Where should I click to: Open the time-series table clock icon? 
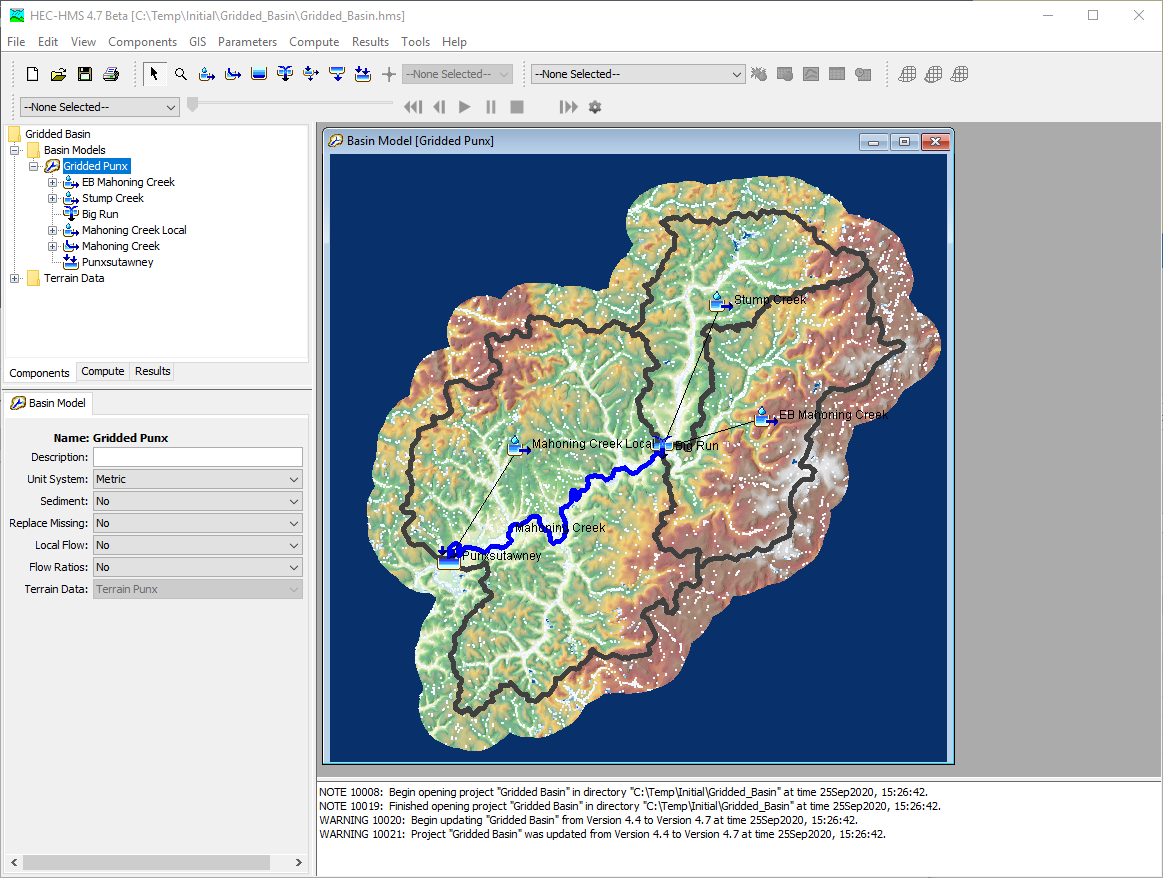click(x=863, y=74)
